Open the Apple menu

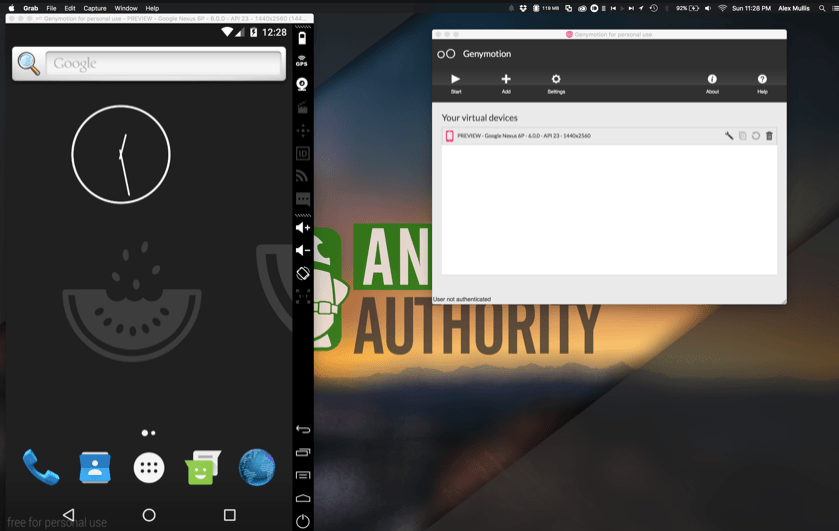(x=11, y=8)
